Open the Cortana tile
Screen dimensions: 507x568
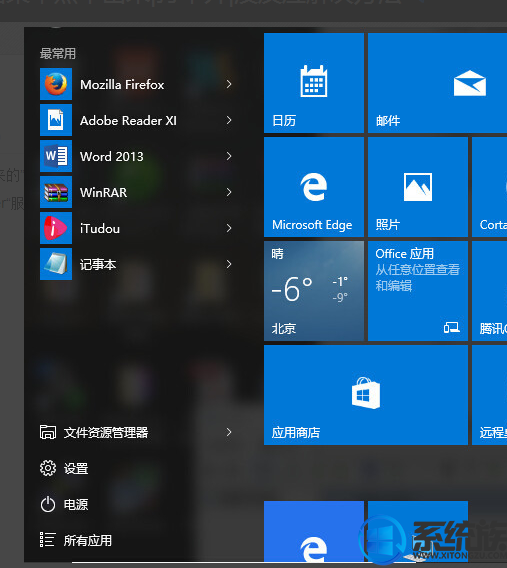pos(490,187)
